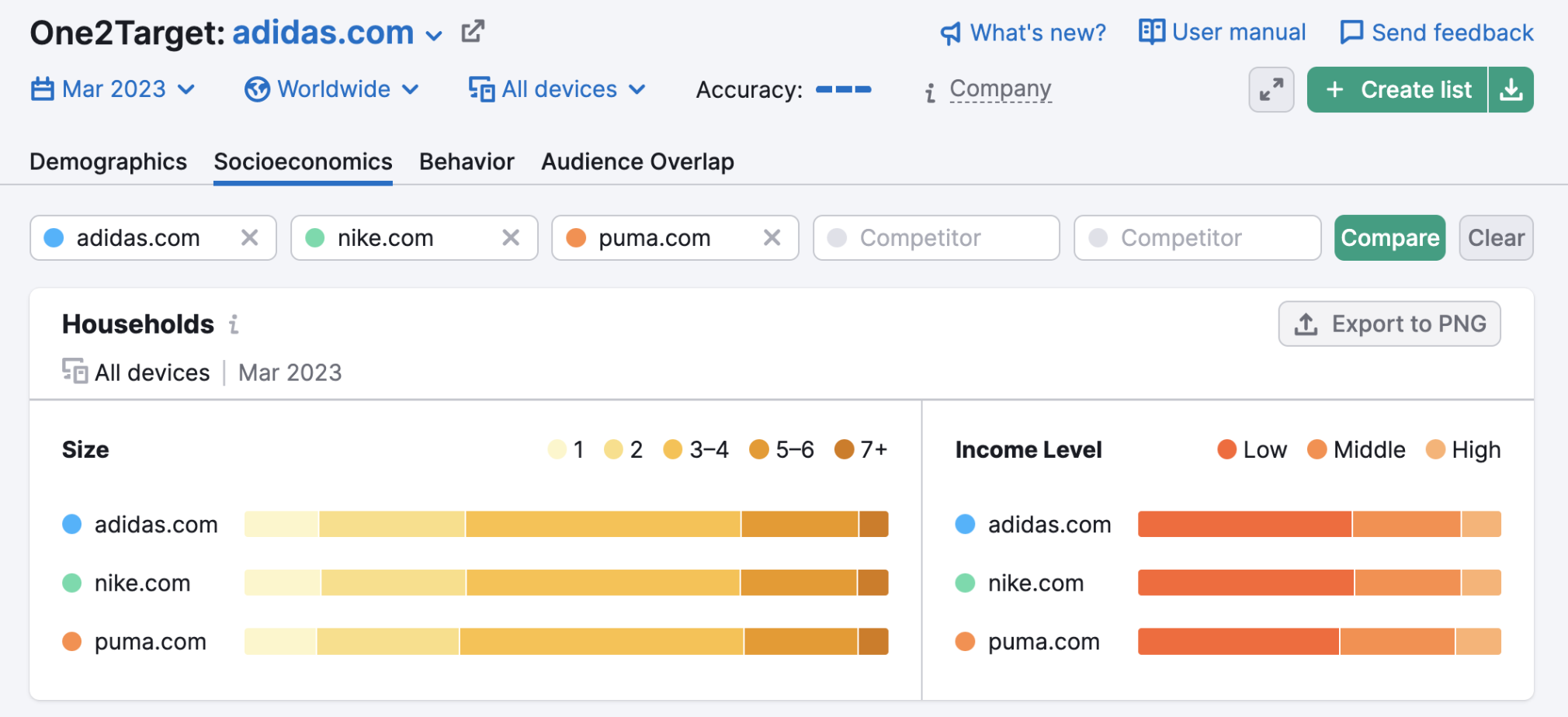Click the Clear button
This screenshot has height=717, width=1568.
pos(1496,237)
